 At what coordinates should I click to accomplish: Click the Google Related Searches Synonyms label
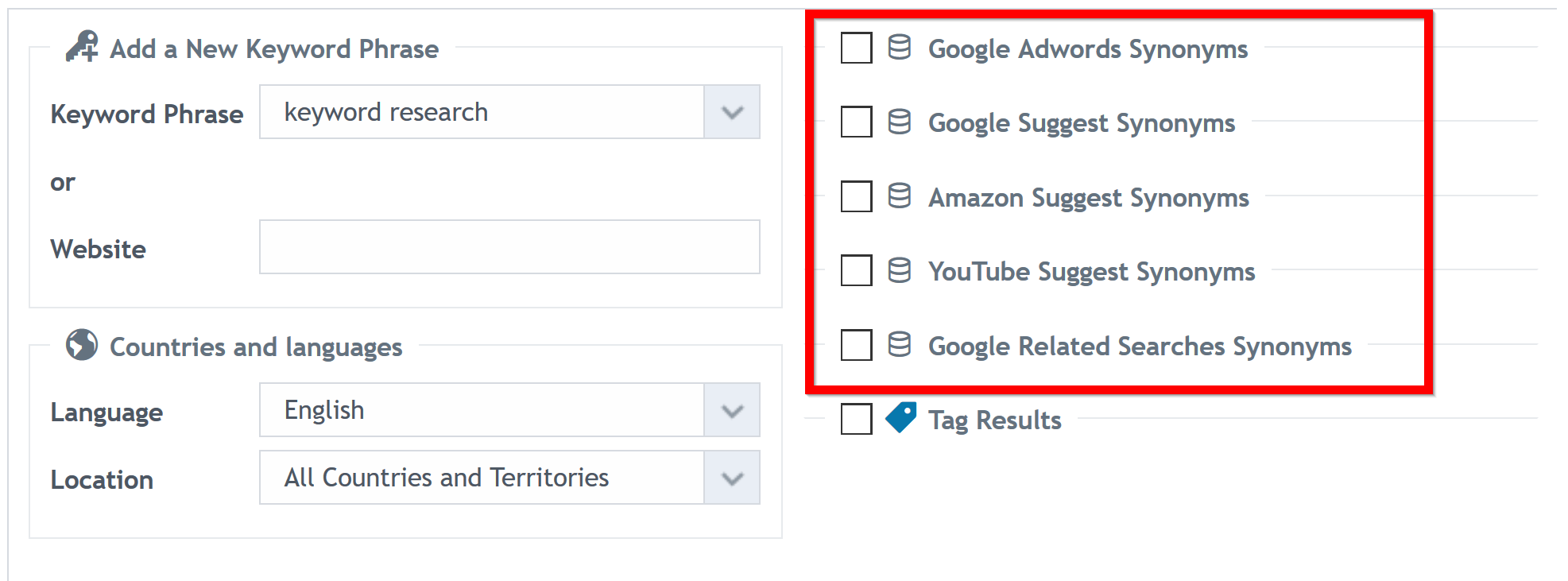1140,347
